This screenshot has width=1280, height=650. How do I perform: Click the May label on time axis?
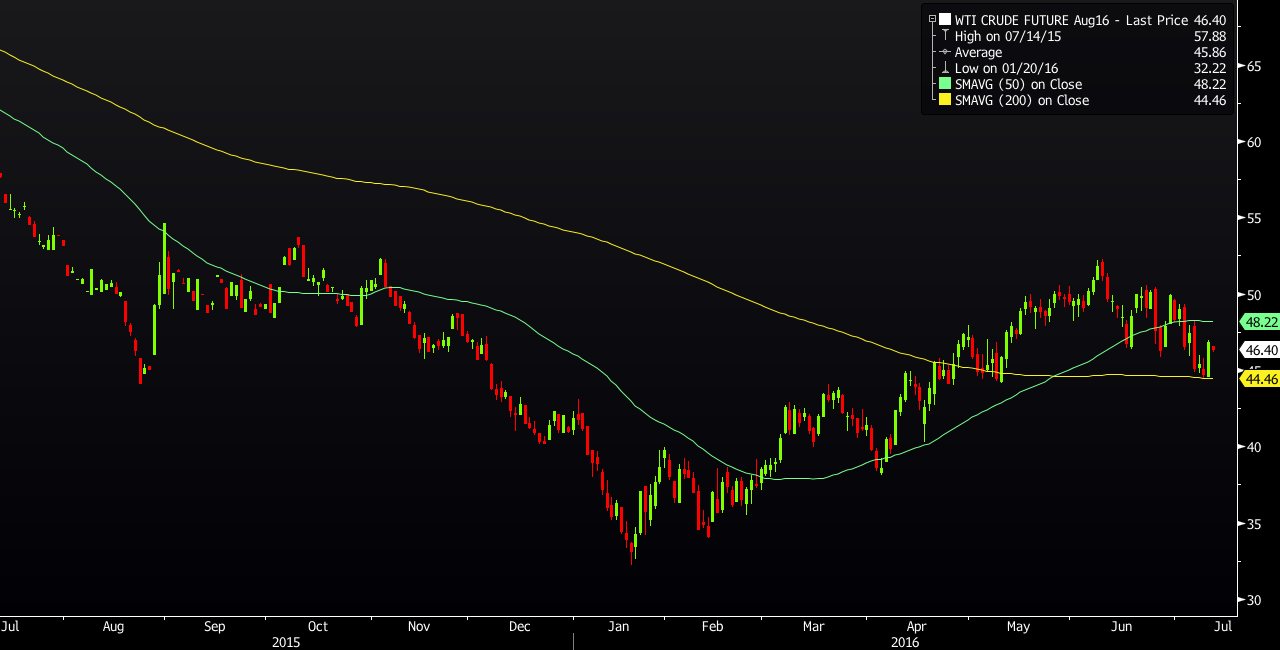pos(1018,627)
